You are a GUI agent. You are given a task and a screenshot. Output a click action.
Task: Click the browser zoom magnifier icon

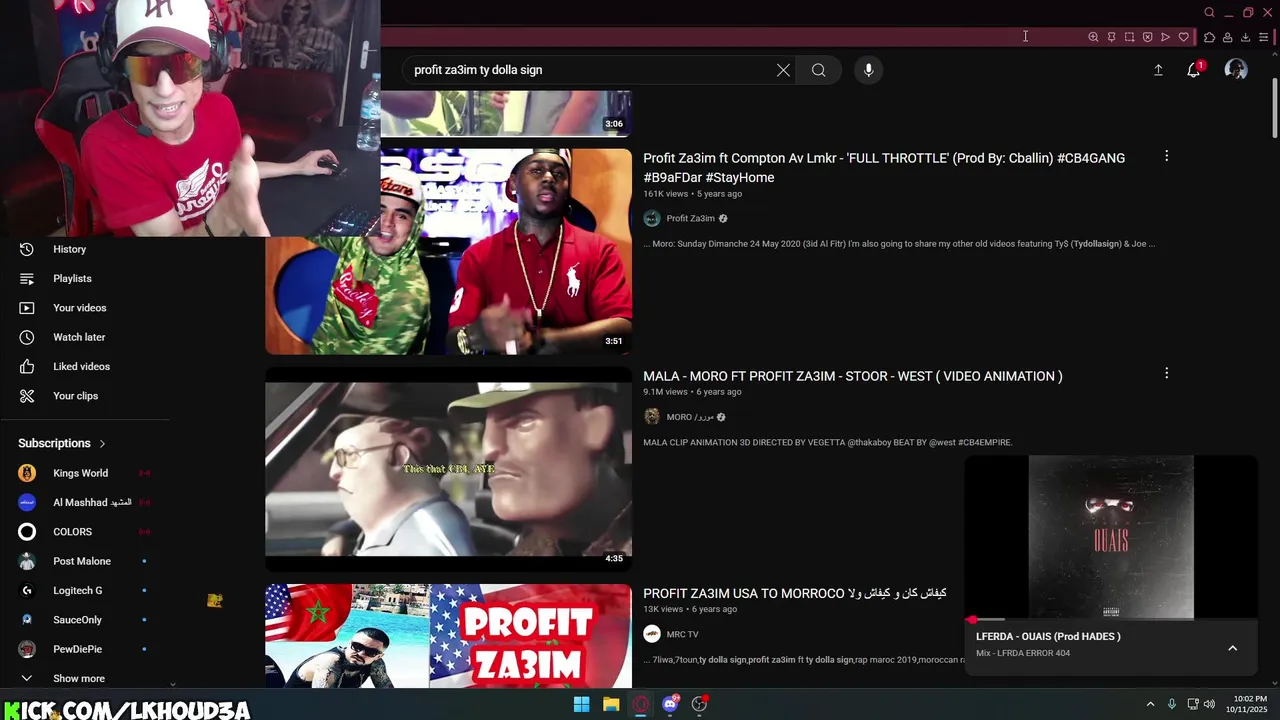(x=1093, y=37)
